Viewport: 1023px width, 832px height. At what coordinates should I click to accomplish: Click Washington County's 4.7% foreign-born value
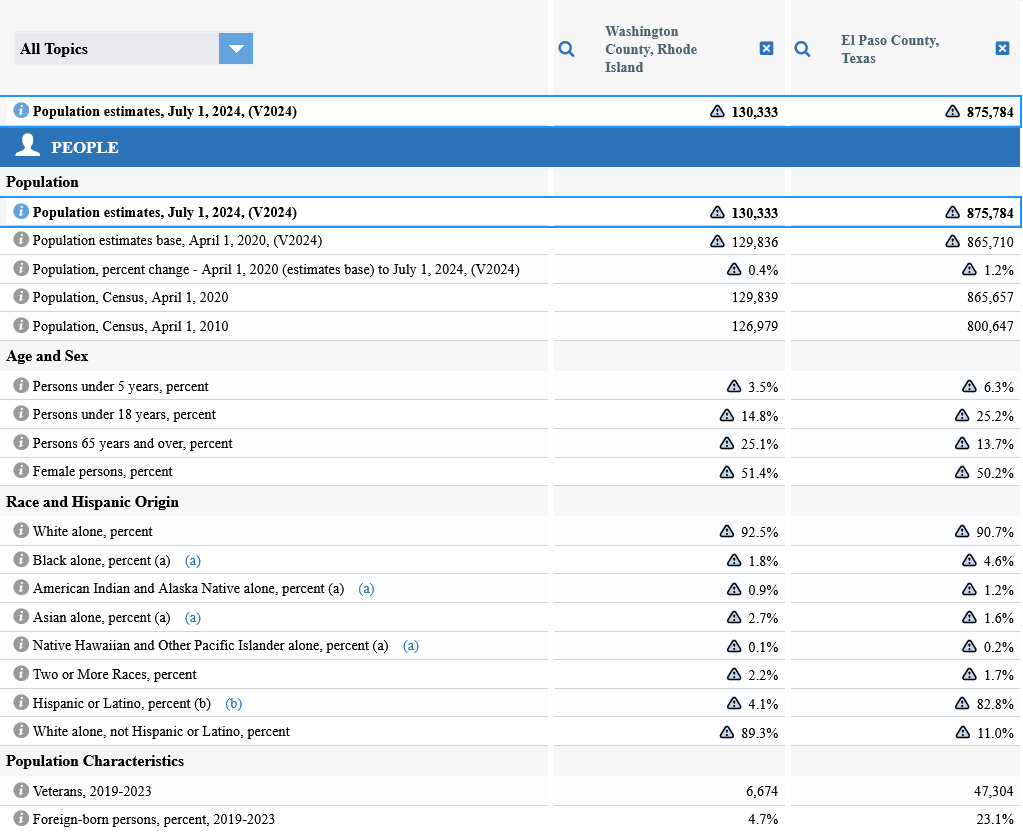point(763,820)
